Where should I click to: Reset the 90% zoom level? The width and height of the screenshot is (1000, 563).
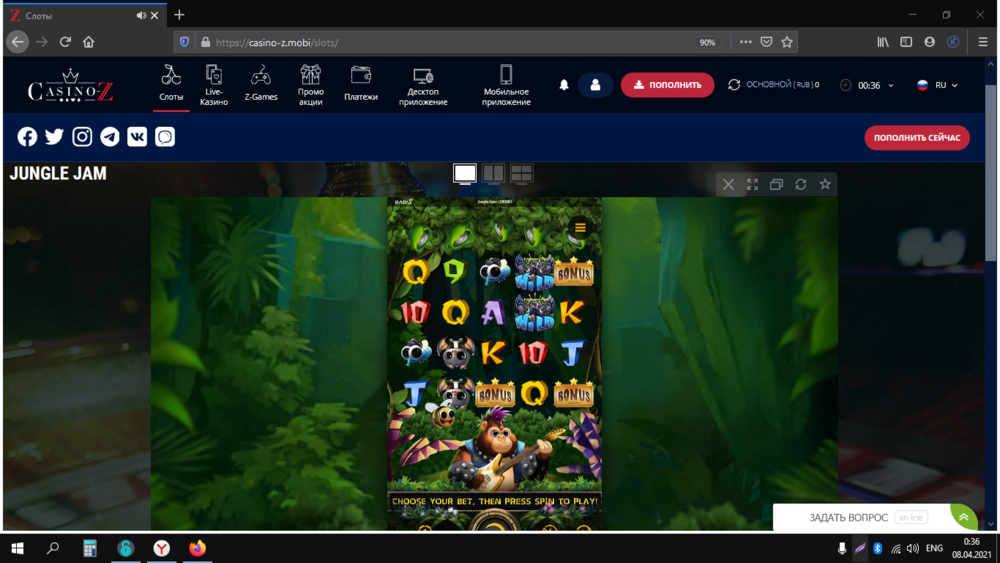tap(707, 43)
